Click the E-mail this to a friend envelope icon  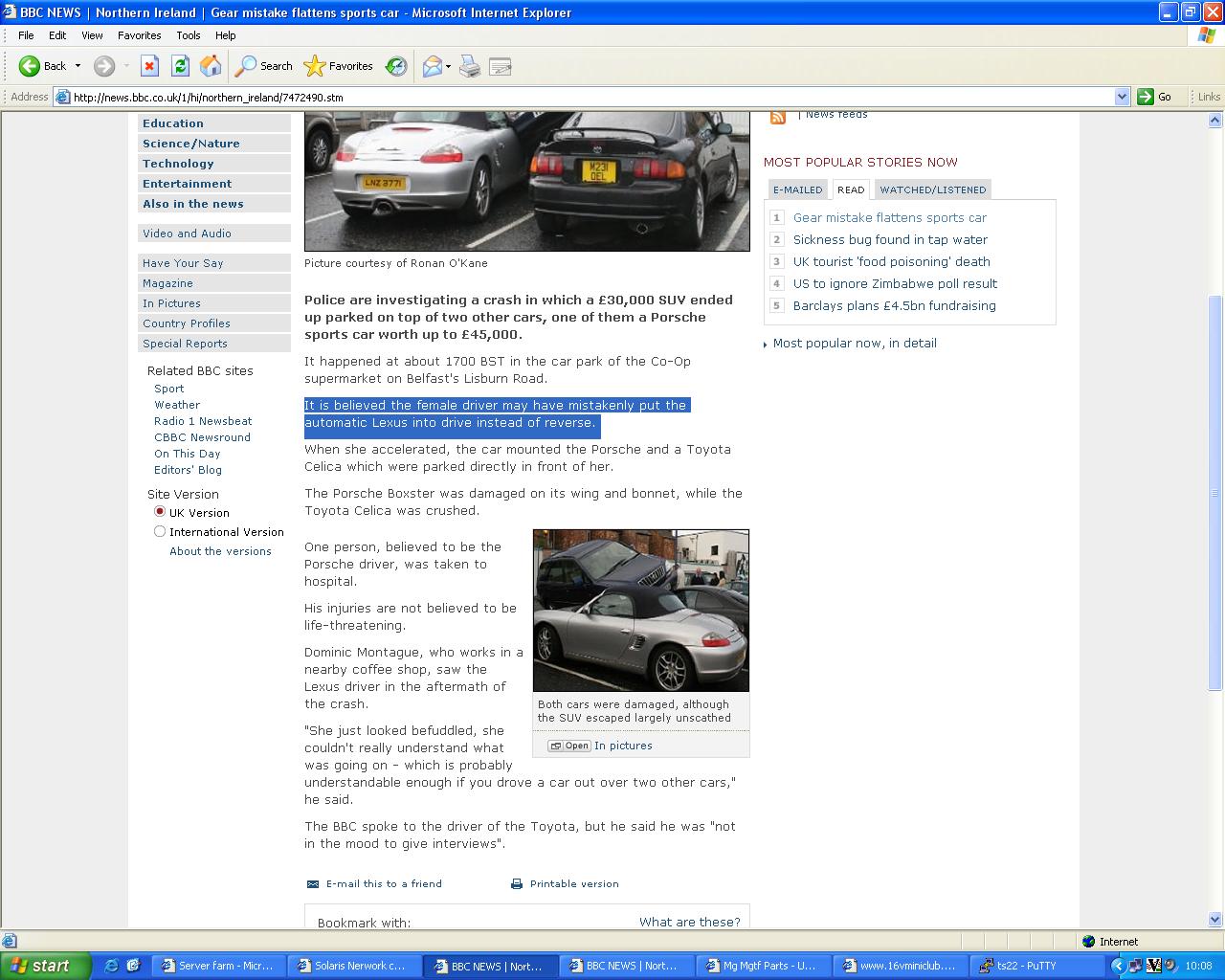coord(312,884)
